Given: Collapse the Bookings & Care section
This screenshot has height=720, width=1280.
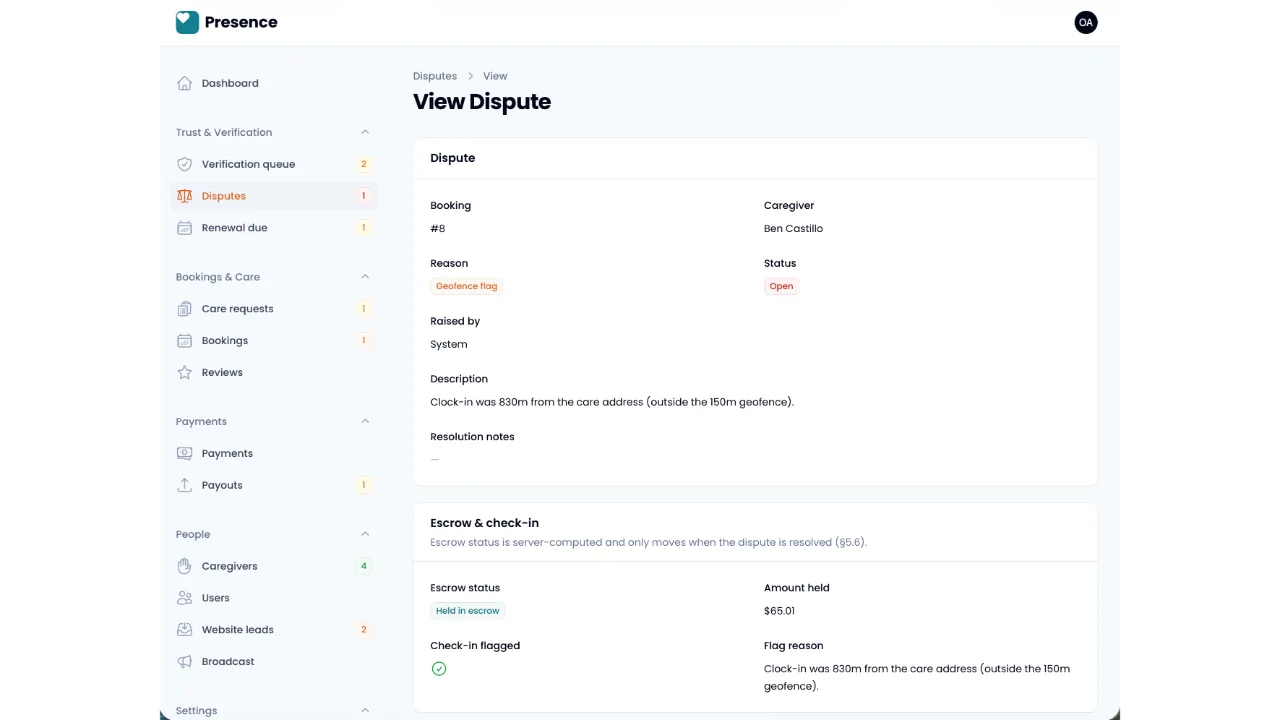Looking at the screenshot, I should 365,277.
